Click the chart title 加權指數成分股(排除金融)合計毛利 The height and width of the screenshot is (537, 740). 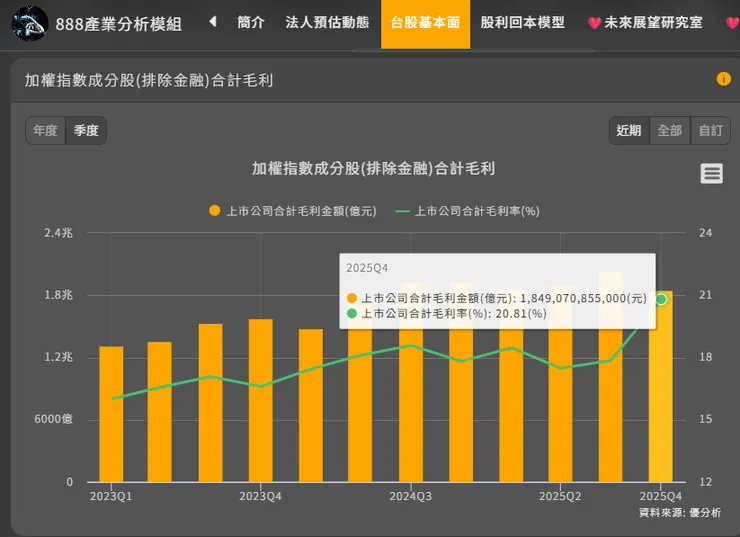tap(373, 168)
